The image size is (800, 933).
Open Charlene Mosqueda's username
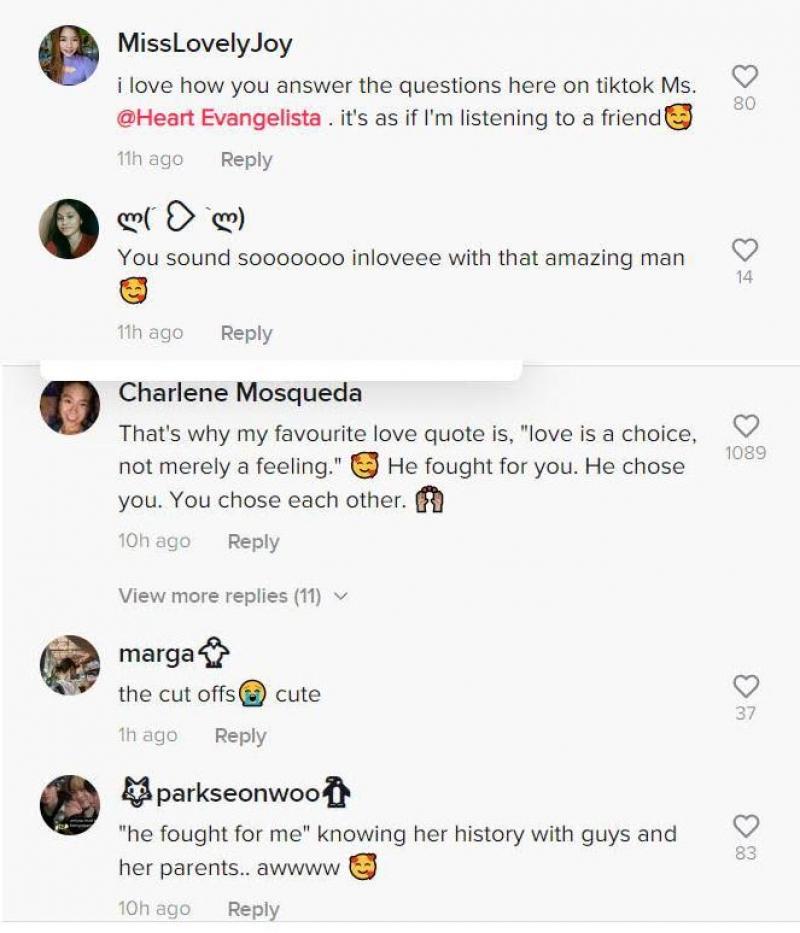tap(240, 393)
